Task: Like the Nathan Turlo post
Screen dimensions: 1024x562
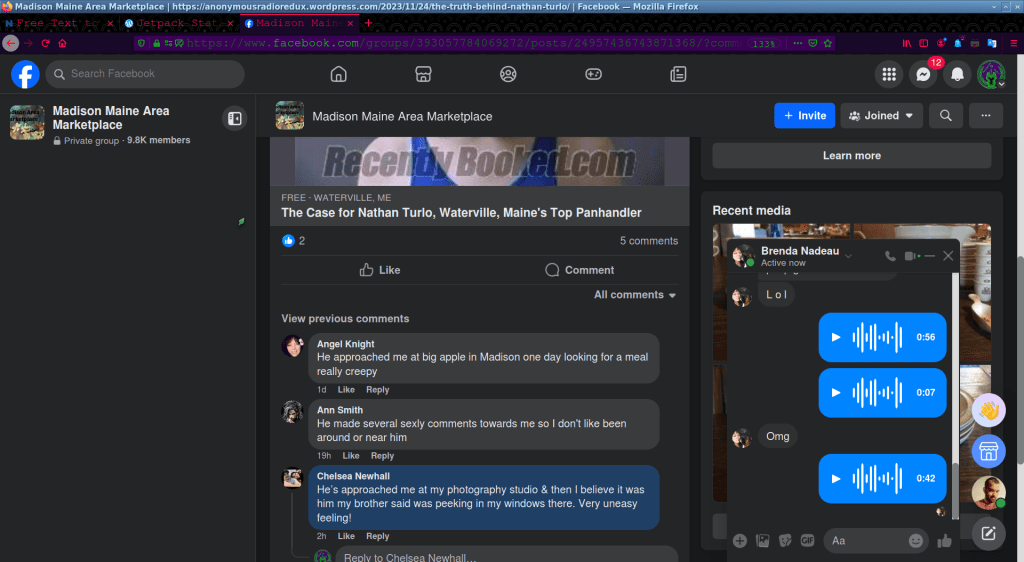Action: tap(379, 270)
